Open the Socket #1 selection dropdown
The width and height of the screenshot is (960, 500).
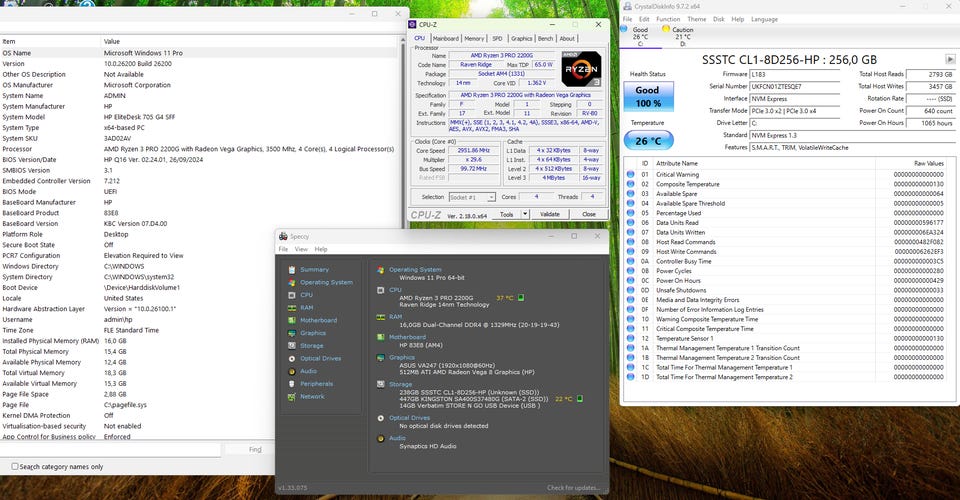(x=473, y=197)
